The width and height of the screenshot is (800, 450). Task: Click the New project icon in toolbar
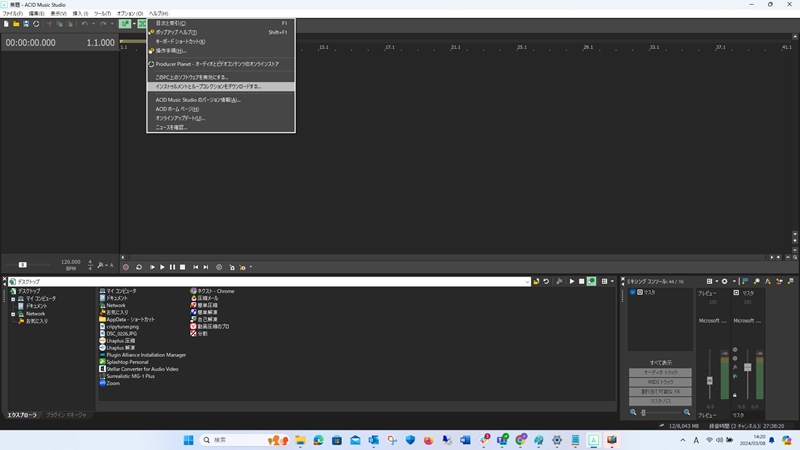tap(6, 24)
